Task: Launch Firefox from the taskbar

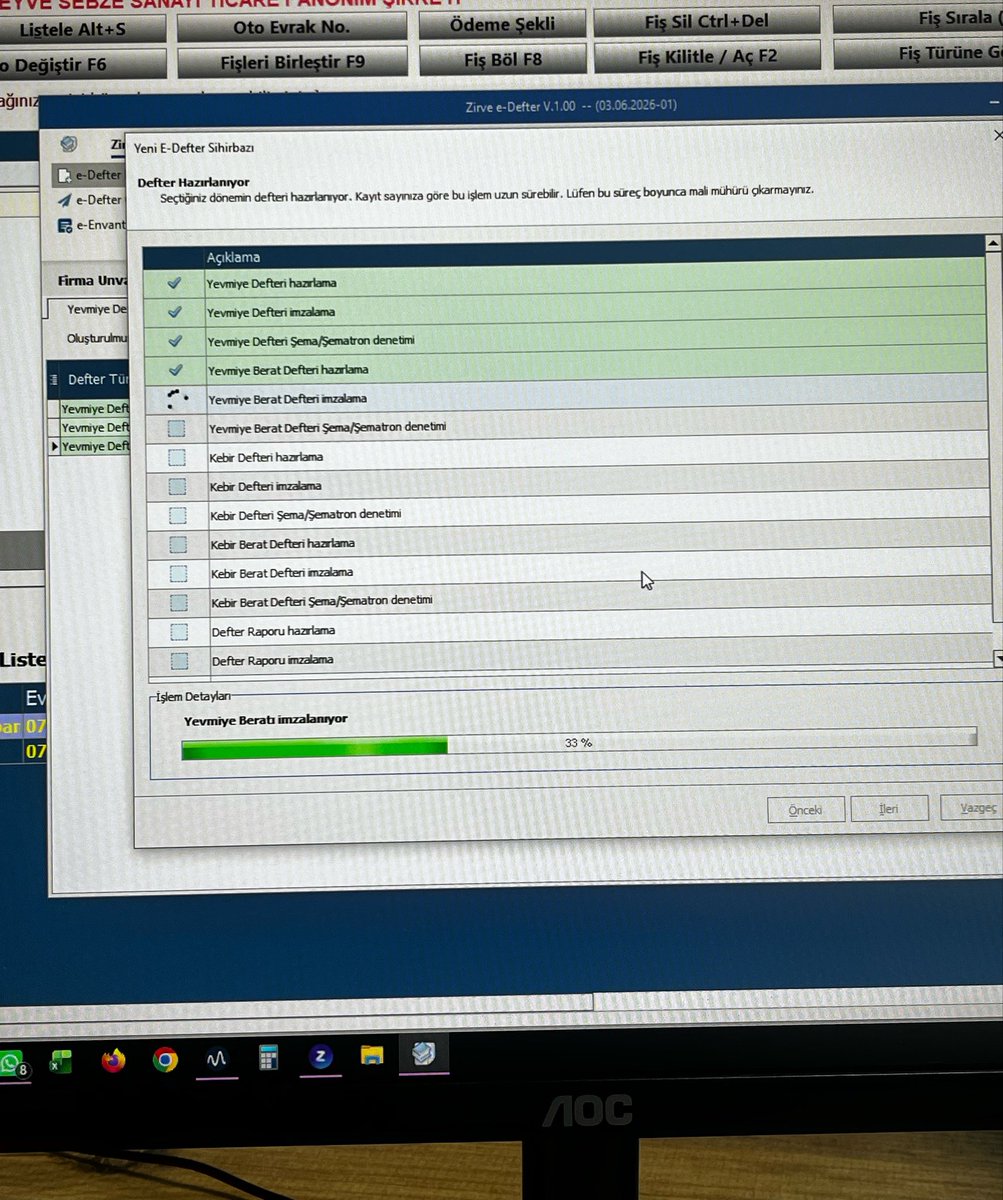Action: (113, 1060)
